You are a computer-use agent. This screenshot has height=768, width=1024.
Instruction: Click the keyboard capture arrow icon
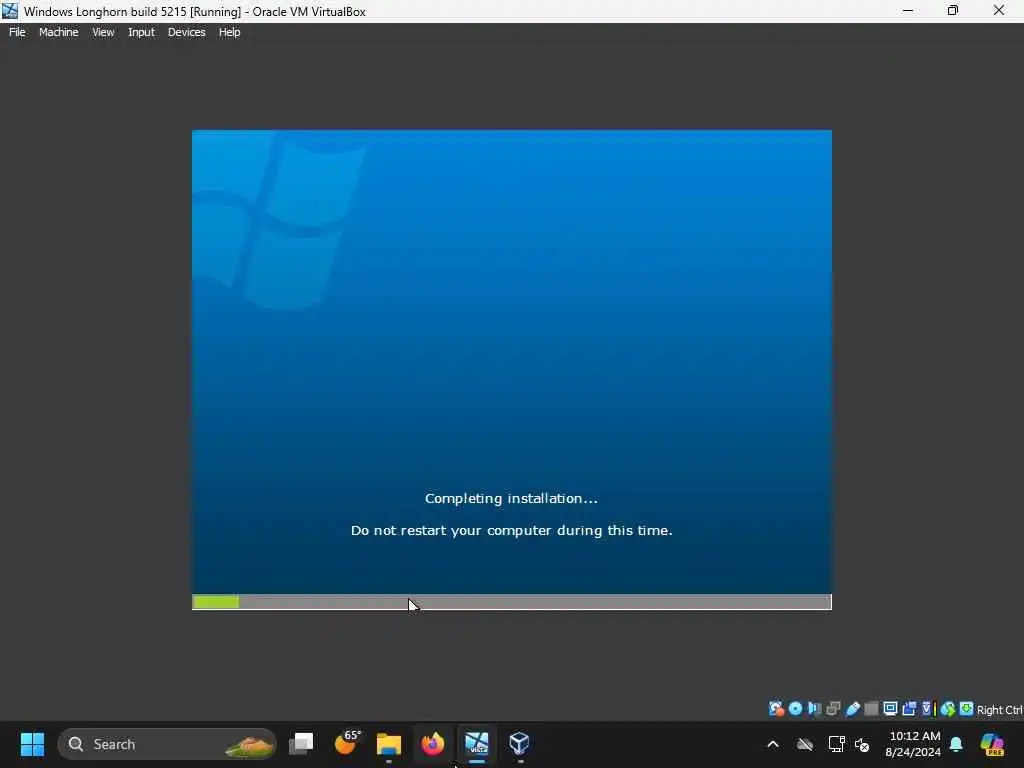coord(967,709)
